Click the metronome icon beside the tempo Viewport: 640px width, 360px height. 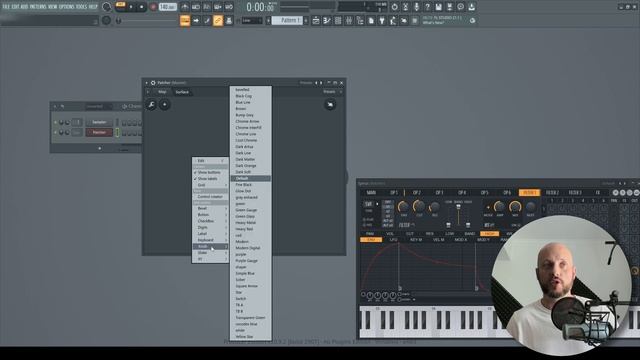[185, 7]
